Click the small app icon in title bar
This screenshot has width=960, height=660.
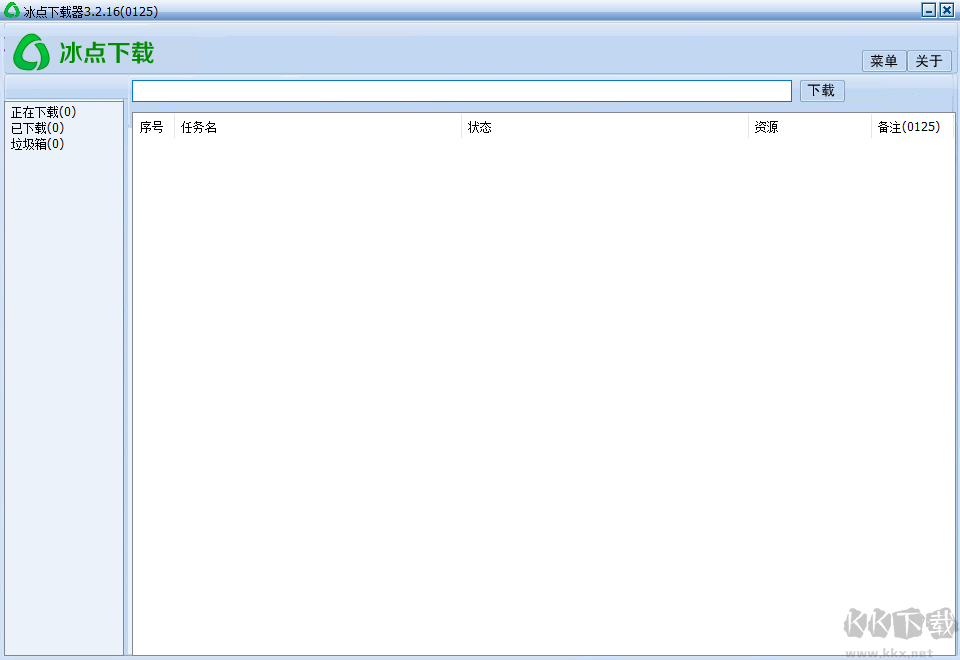point(12,10)
